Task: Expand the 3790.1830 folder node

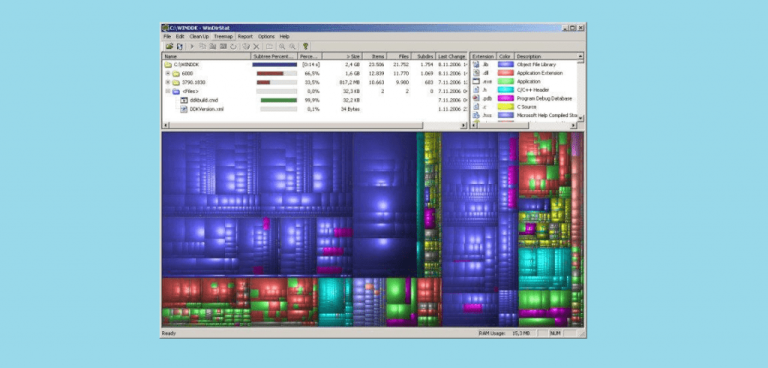Action: coord(168,82)
